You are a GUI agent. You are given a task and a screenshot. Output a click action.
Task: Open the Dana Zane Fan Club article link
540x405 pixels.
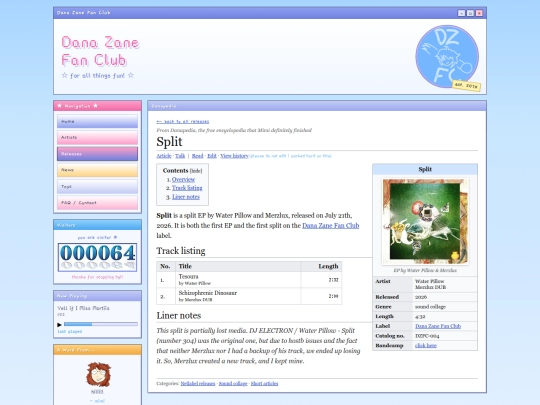click(331, 226)
